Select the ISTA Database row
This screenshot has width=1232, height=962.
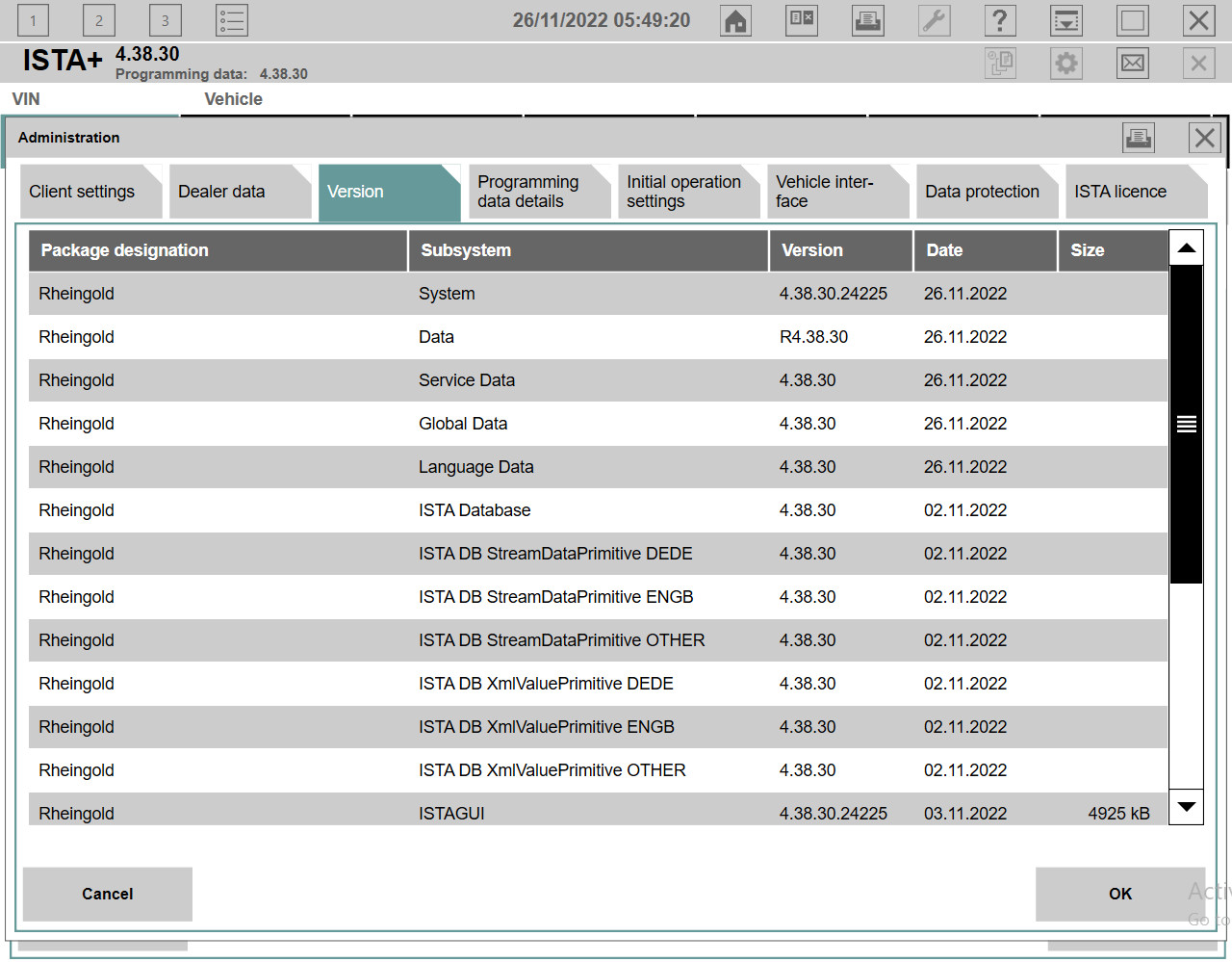click(598, 510)
